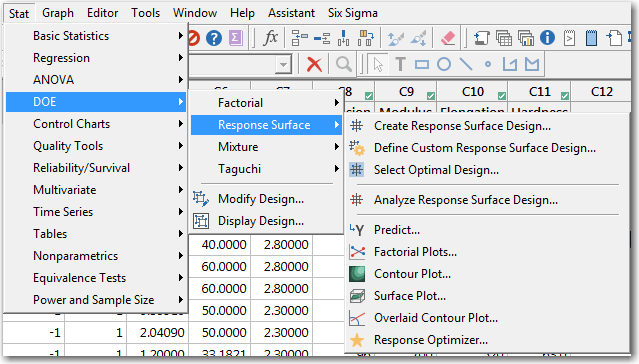This screenshot has width=639, height=364.
Task: Open the Help question mark icon
Action: [x=214, y=38]
